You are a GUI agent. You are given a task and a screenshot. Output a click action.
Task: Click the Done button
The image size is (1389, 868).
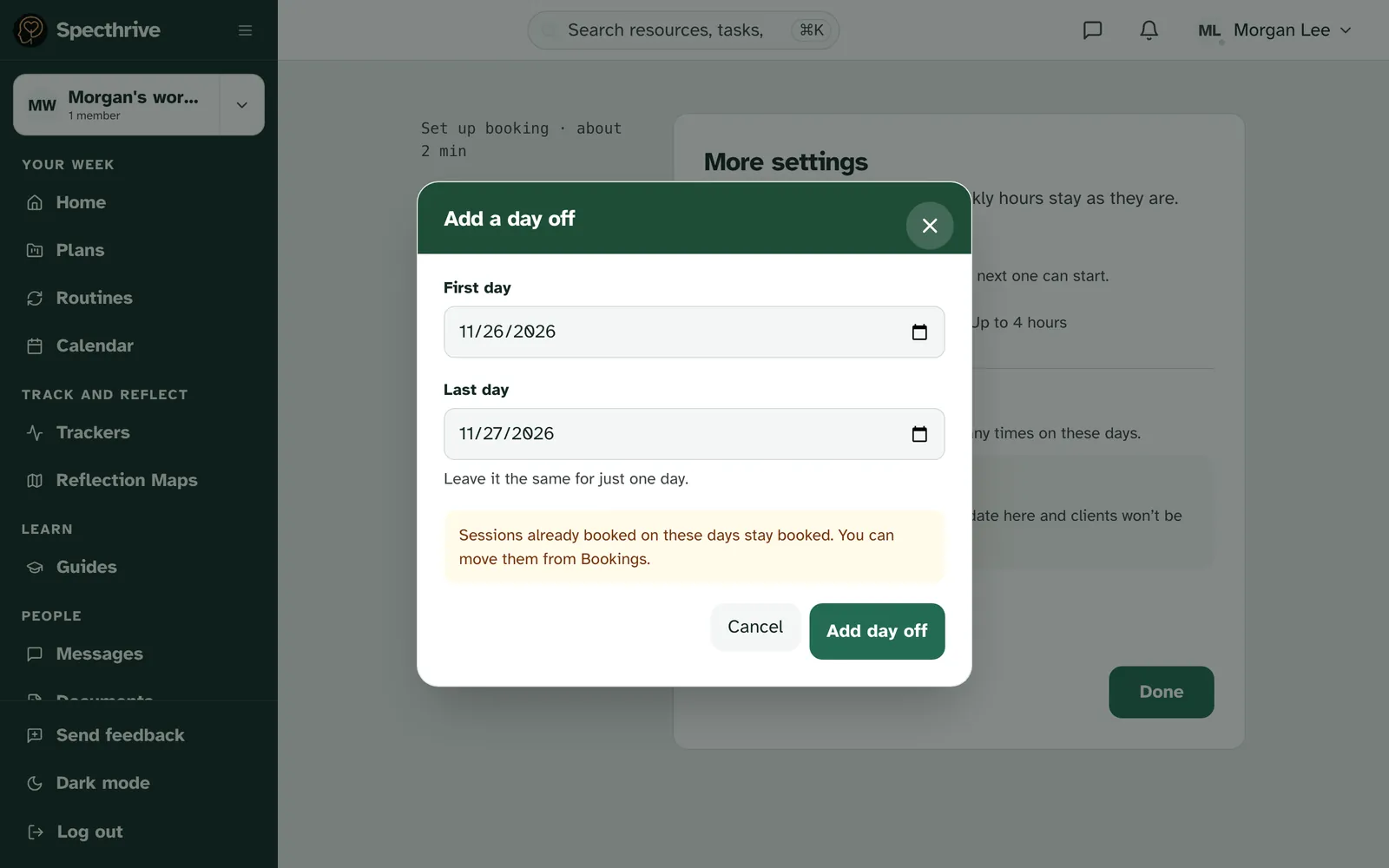pyautogui.click(x=1161, y=692)
